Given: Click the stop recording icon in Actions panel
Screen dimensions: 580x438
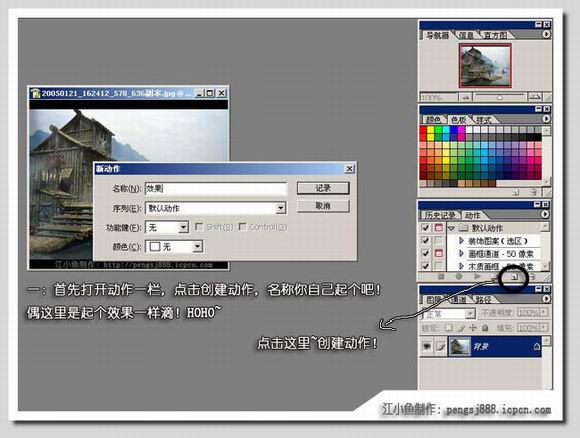Looking at the screenshot, I should 441,276.
